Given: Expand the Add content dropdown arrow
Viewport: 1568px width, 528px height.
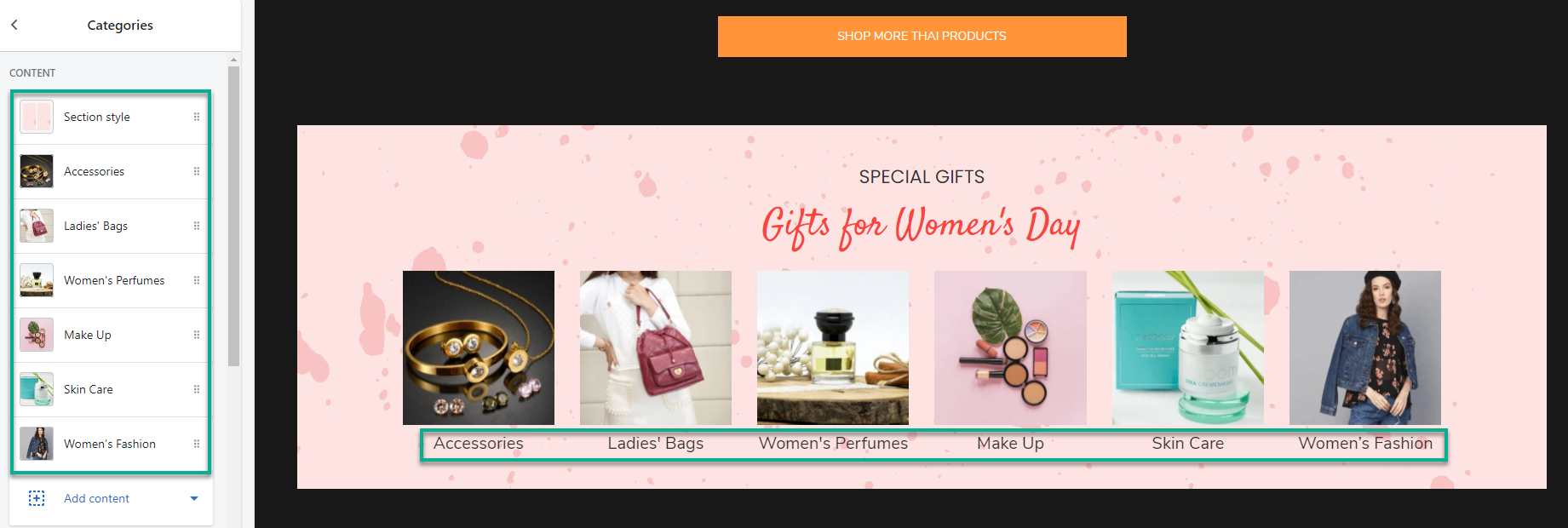Looking at the screenshot, I should point(194,498).
